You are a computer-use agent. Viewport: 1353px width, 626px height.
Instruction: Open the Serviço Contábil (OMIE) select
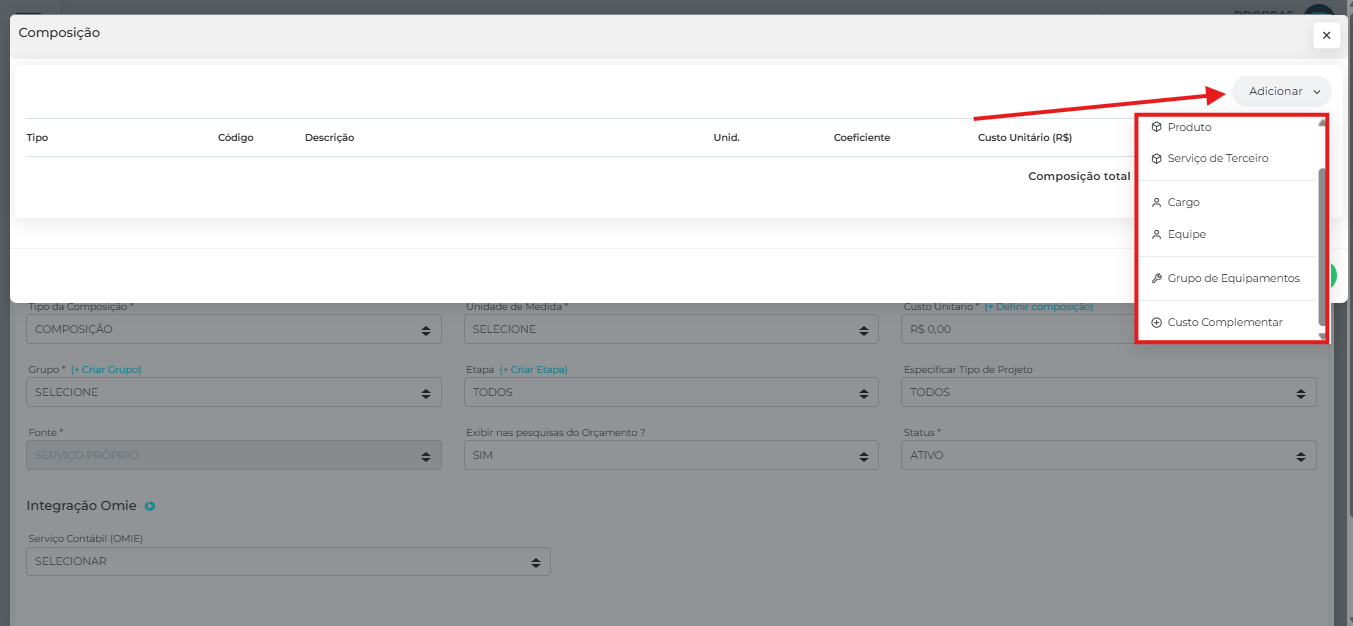pyautogui.click(x=288, y=561)
